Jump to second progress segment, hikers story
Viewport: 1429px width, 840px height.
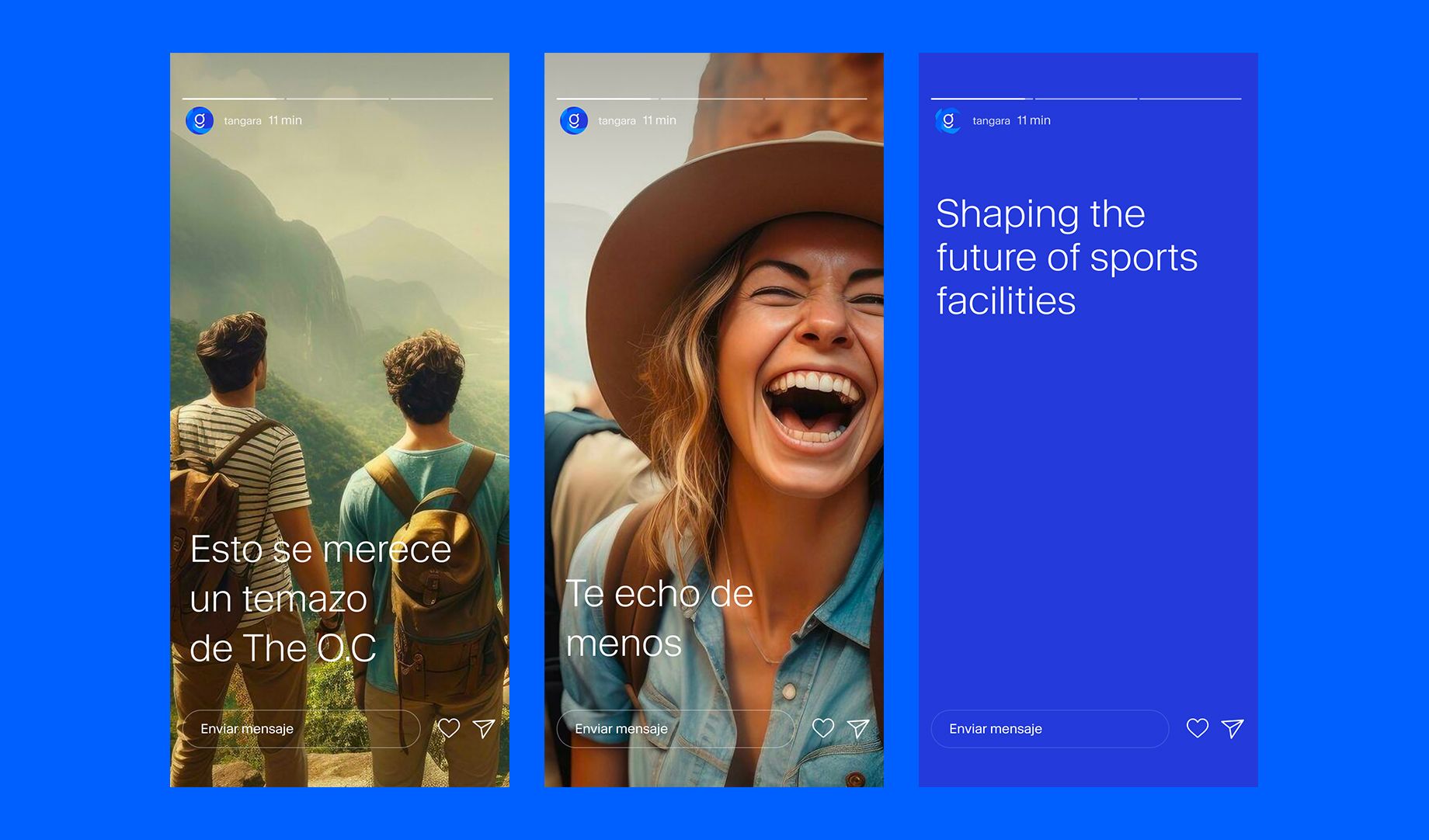[338, 99]
